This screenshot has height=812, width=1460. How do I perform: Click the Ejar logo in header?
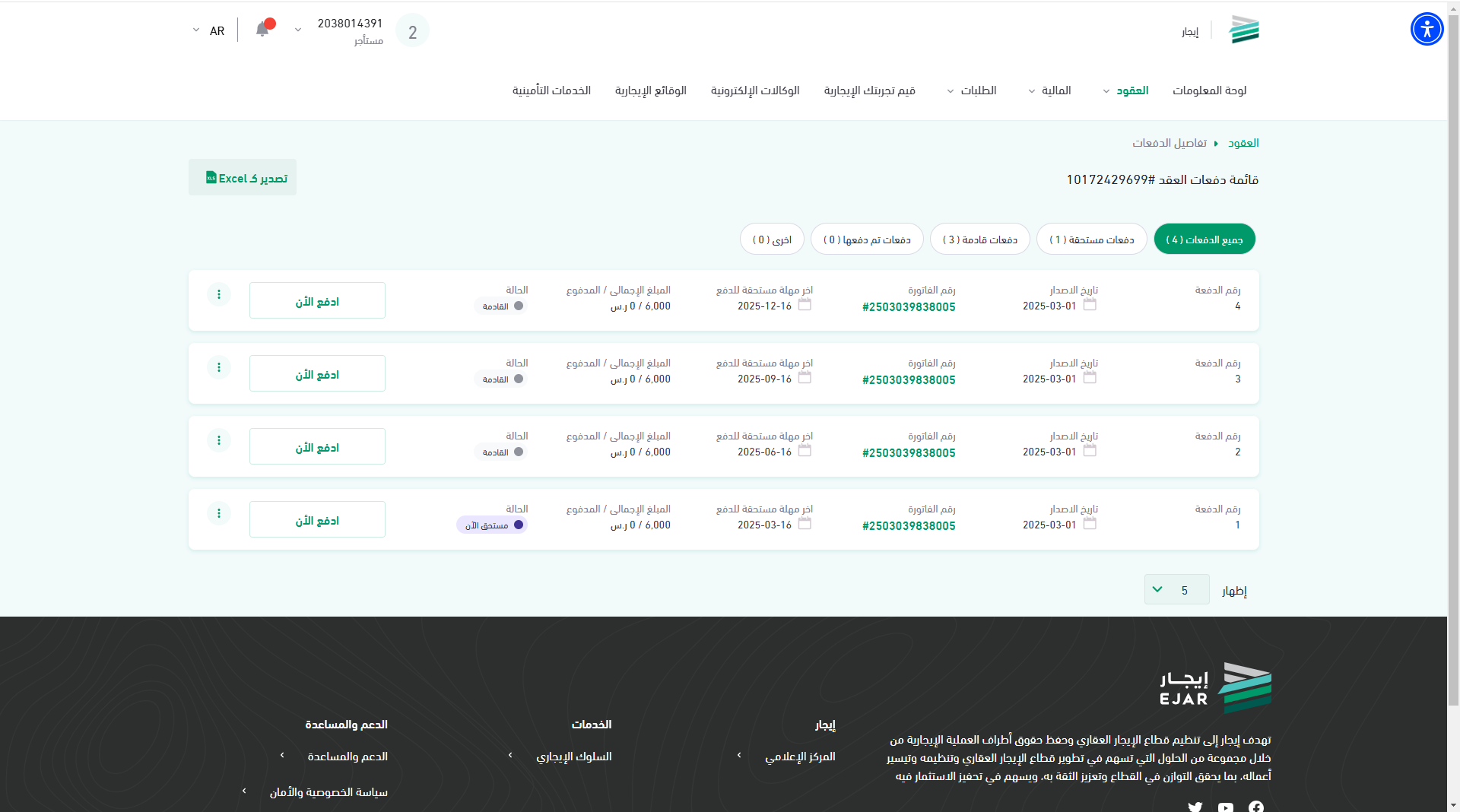(x=1245, y=30)
